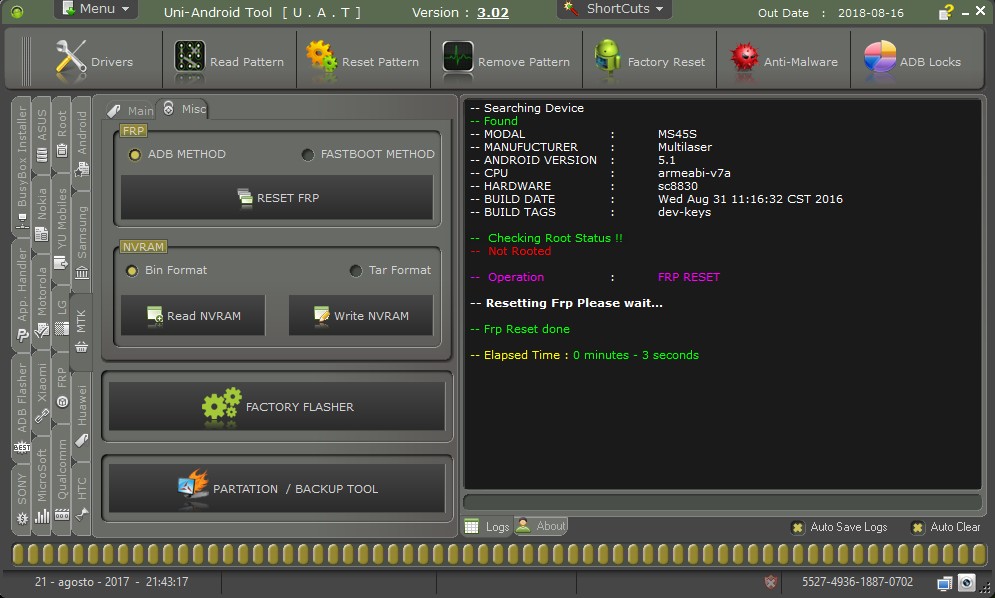
Task: Click the Drivers wrench toolbar icon
Action: 70,59
